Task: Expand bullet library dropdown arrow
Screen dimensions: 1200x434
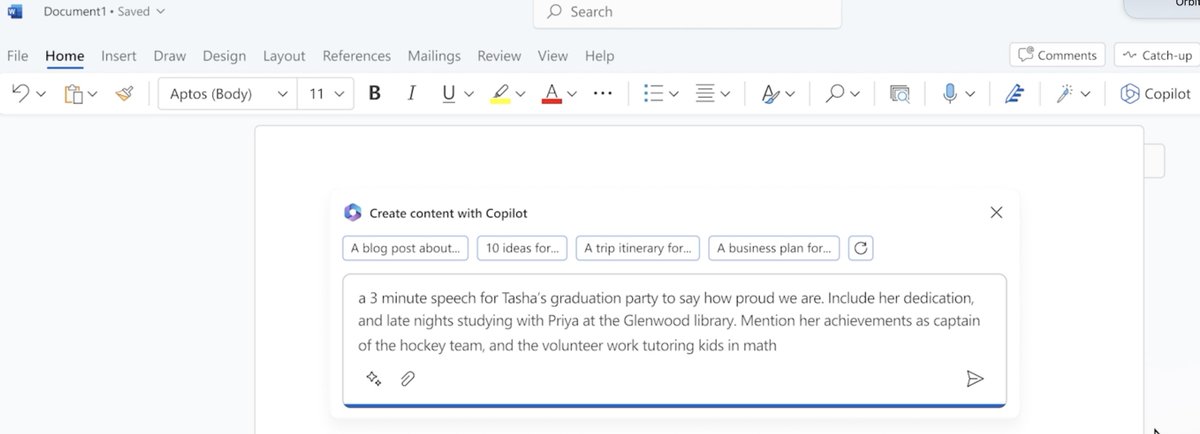Action: (674, 94)
